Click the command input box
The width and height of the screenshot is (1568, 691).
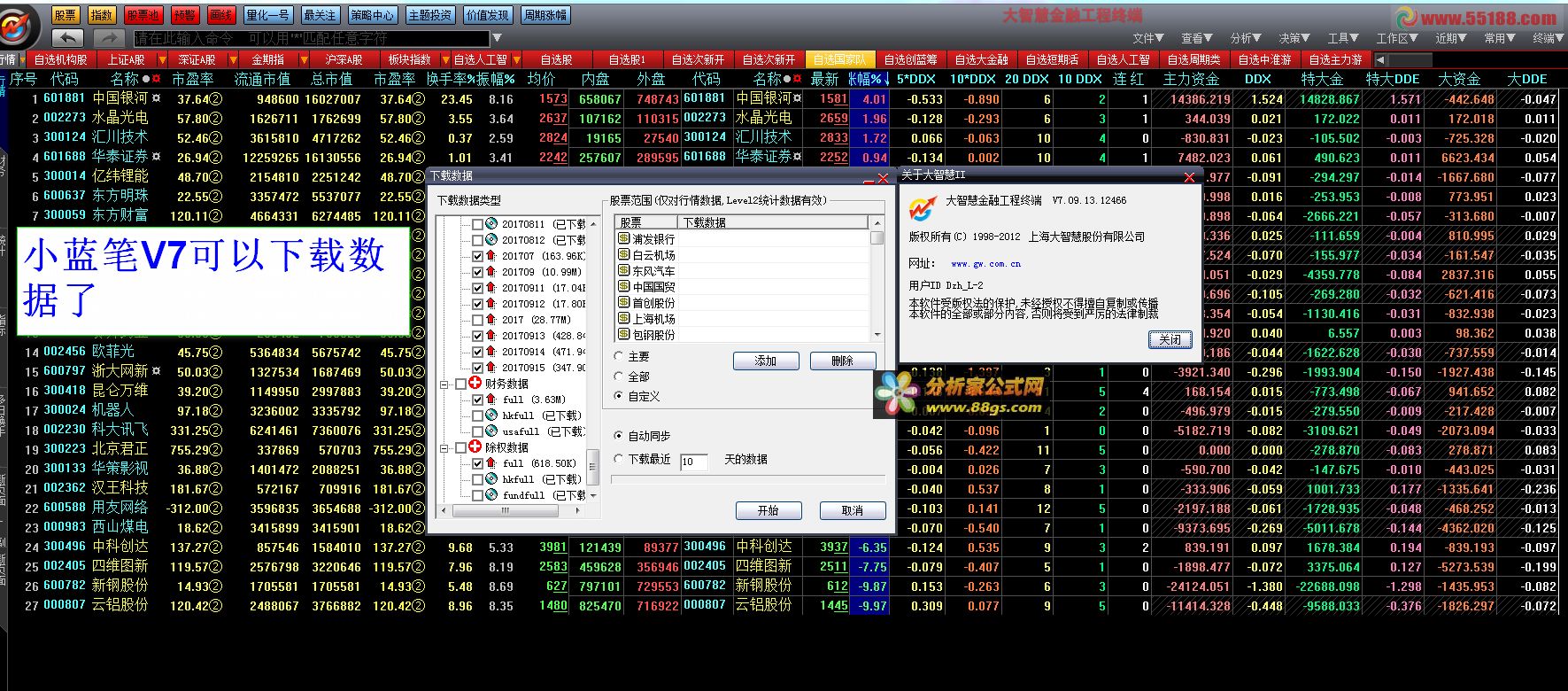(311, 38)
